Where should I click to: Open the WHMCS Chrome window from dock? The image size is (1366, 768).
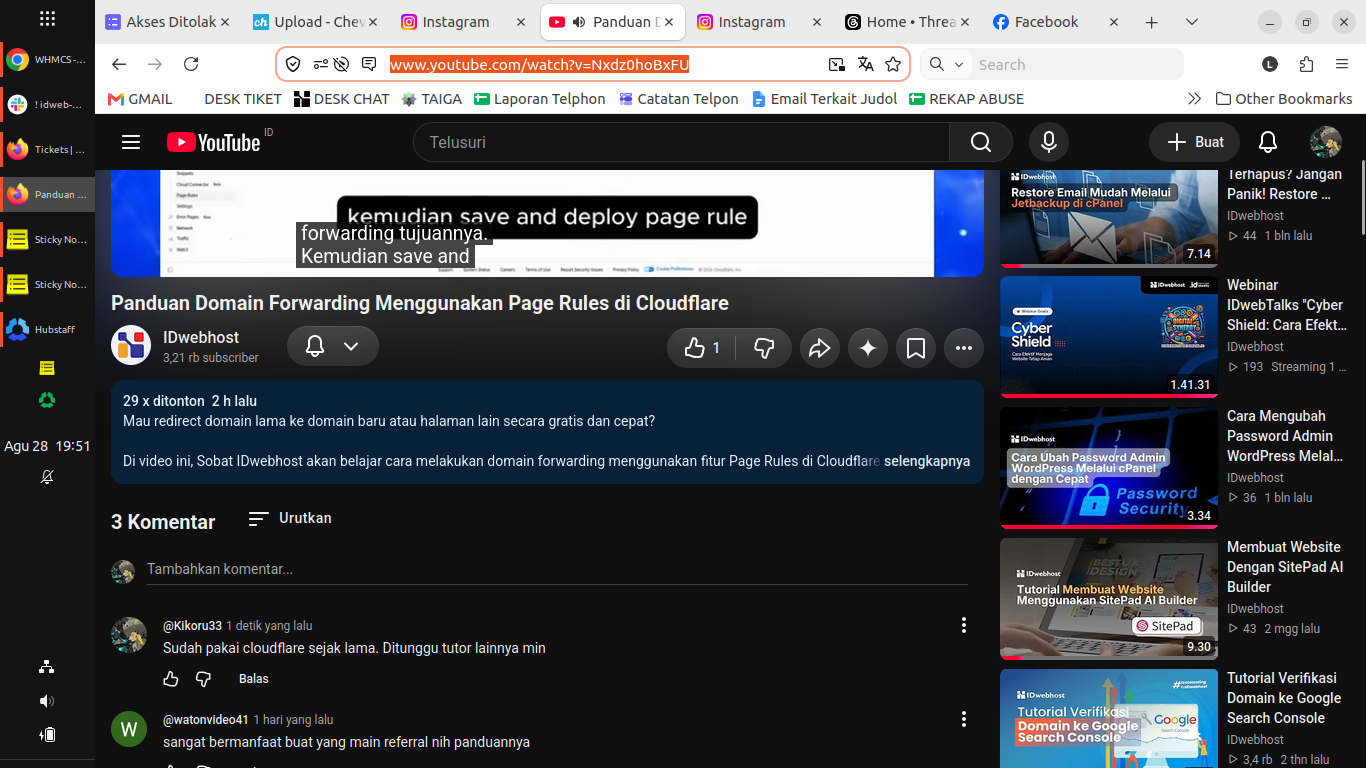47,59
